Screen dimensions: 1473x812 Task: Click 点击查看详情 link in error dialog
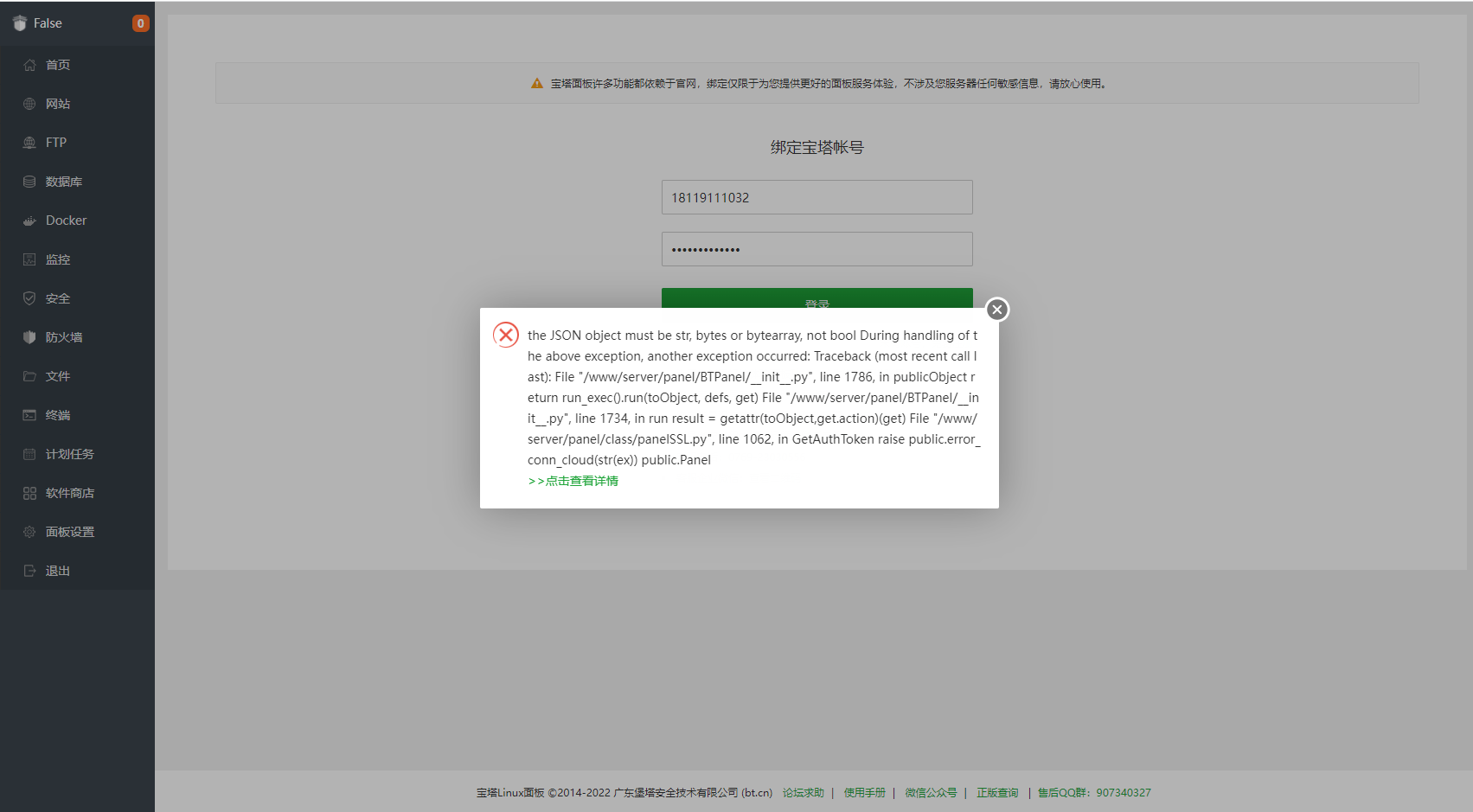[573, 481]
